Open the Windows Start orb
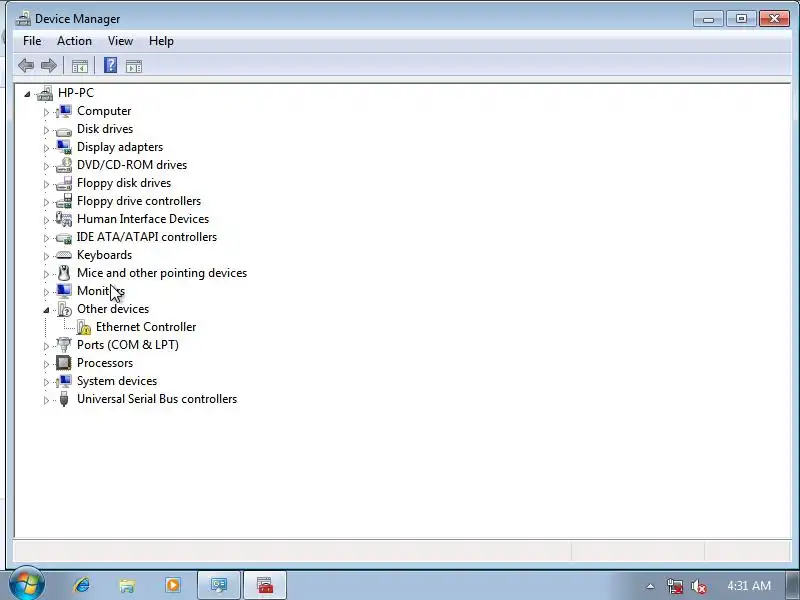The width and height of the screenshot is (800, 600). tap(26, 584)
